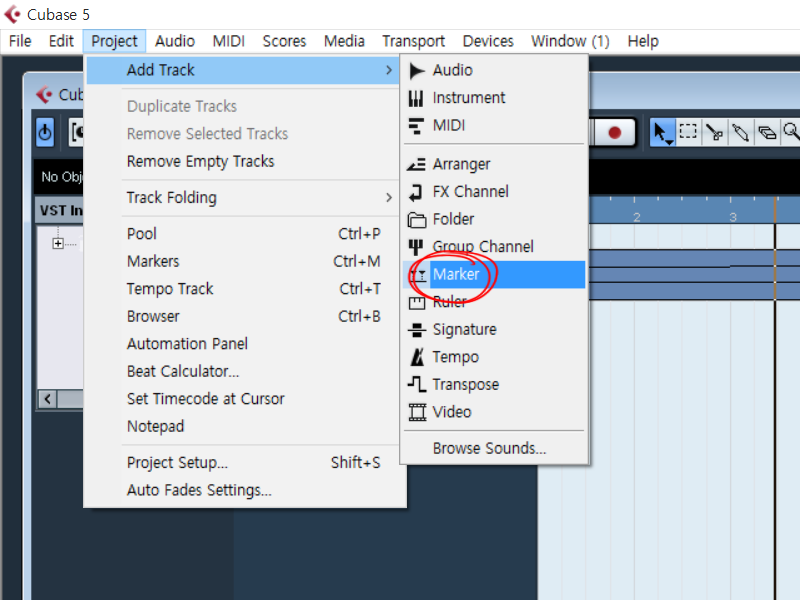Screen dimensions: 800x600
Task: Add an Audio track icon
Action: click(416, 70)
